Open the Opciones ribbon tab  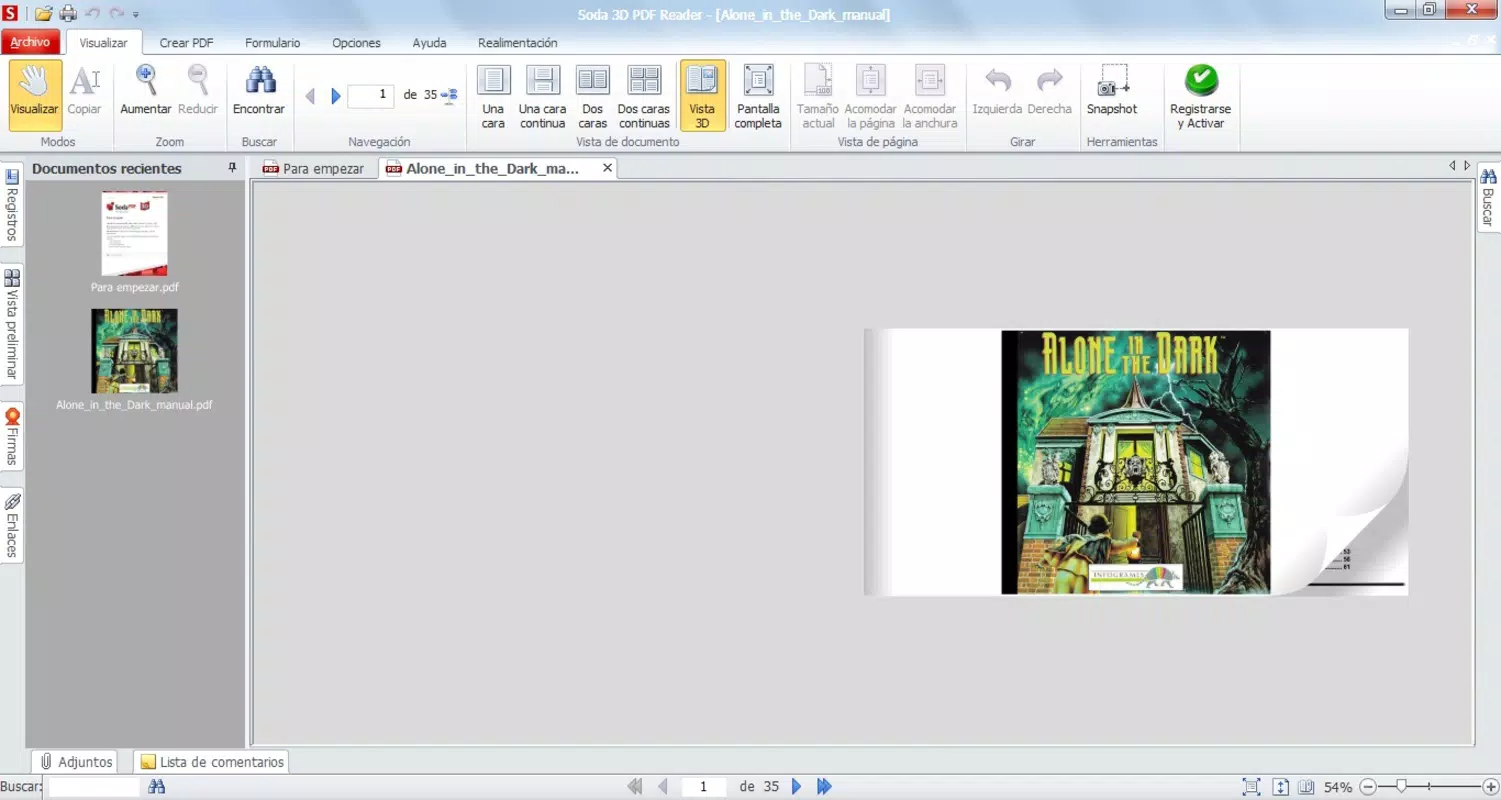pos(356,43)
